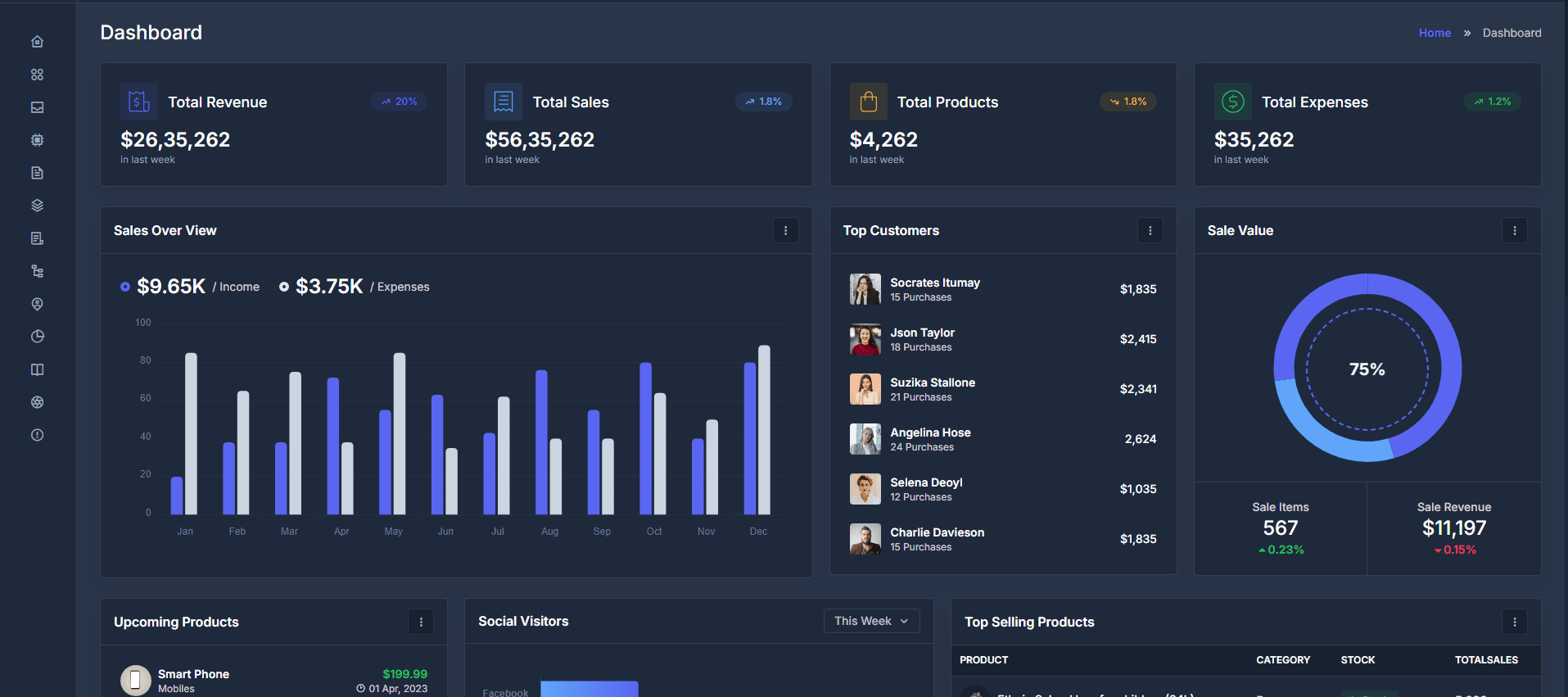The height and width of the screenshot is (697, 1568).
Task: Click the home icon in sidebar
Action: [x=37, y=42]
